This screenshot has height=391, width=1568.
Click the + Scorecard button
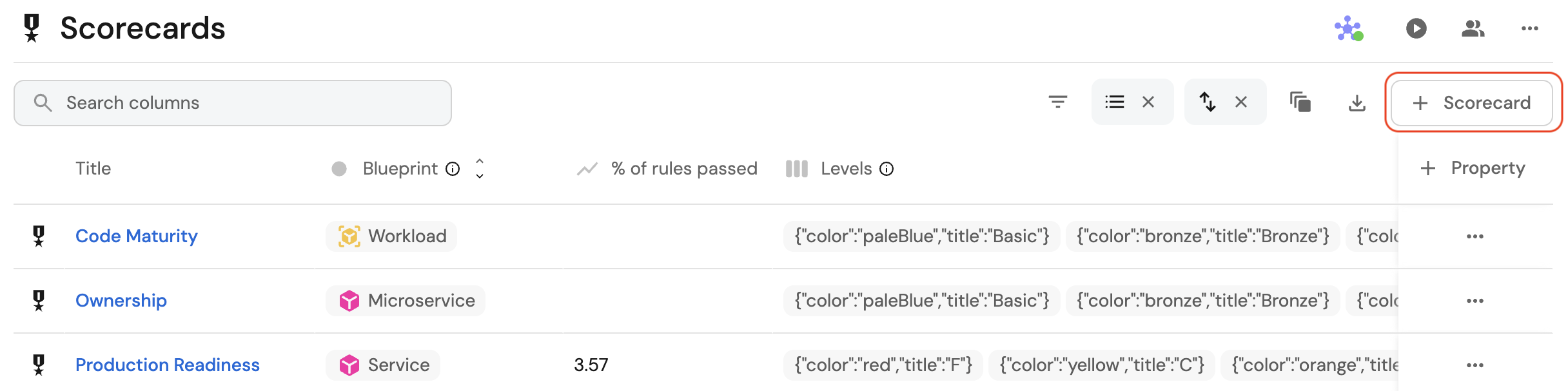(1471, 102)
